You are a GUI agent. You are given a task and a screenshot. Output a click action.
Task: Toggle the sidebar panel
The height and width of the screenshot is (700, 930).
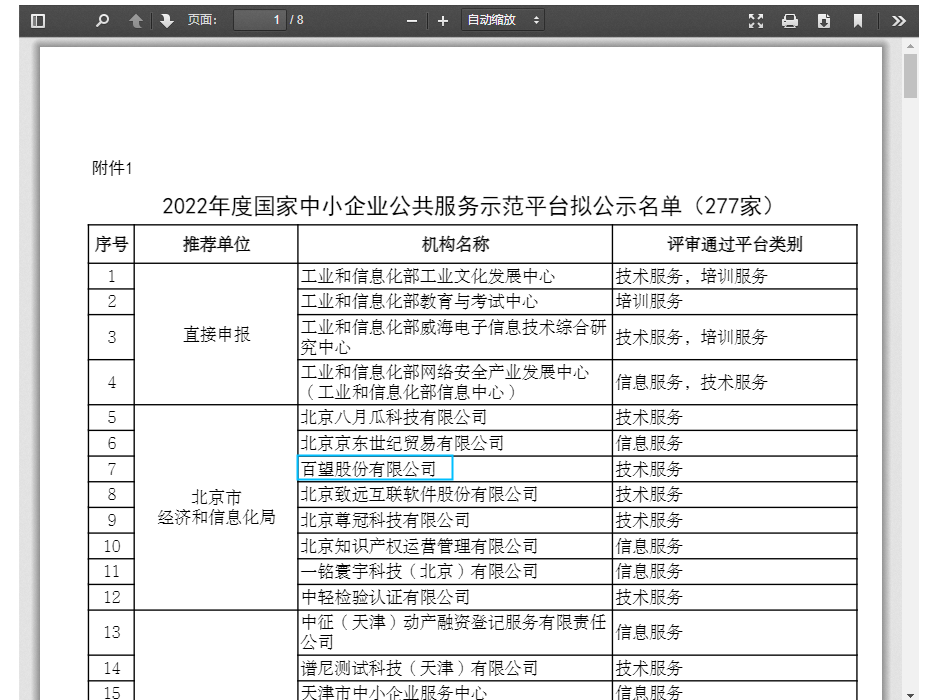point(38,21)
